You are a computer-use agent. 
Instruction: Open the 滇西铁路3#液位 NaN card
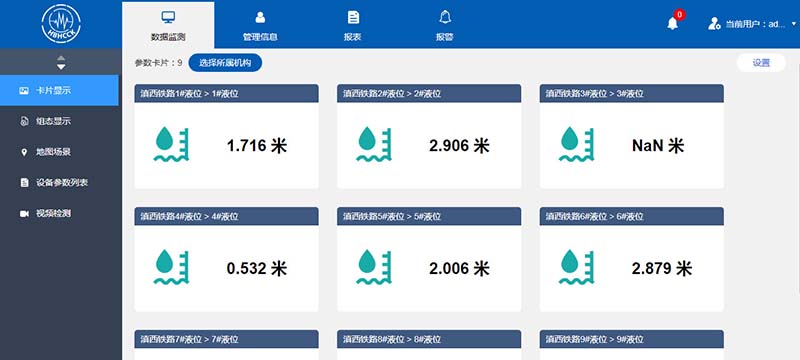tap(632, 137)
